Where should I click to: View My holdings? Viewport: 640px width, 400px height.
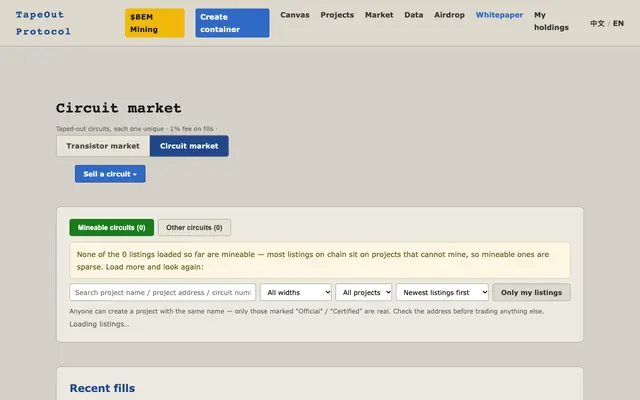(x=551, y=21)
